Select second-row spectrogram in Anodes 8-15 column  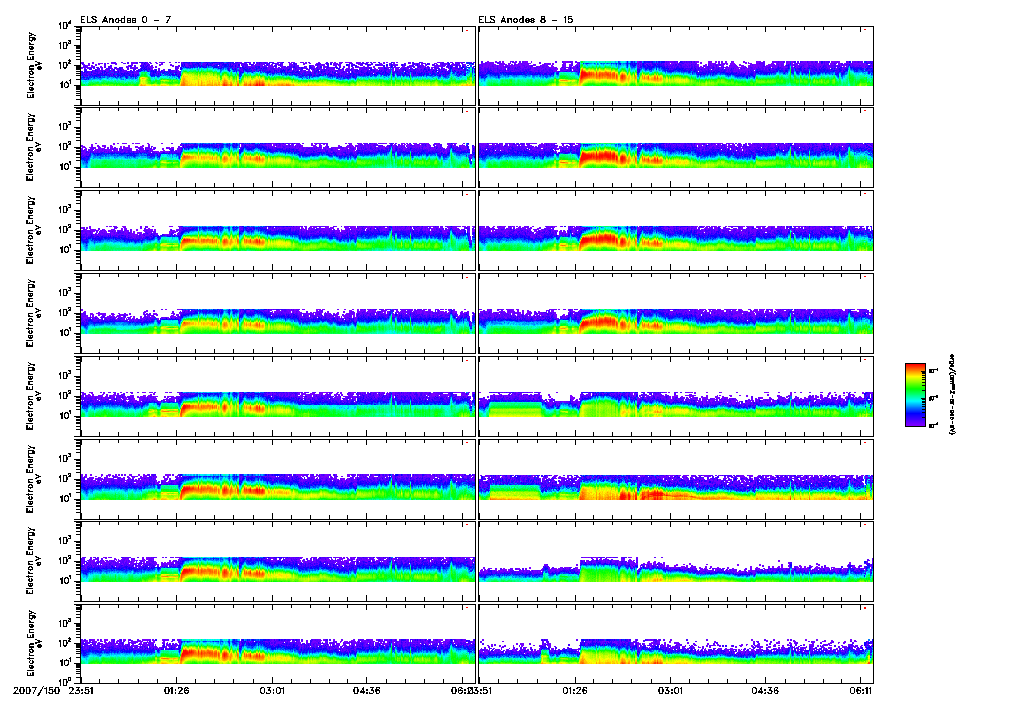click(676, 148)
